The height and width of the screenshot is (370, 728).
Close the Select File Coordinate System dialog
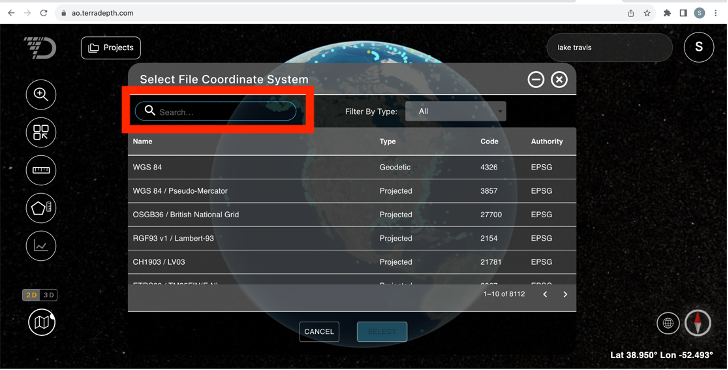[559, 79]
